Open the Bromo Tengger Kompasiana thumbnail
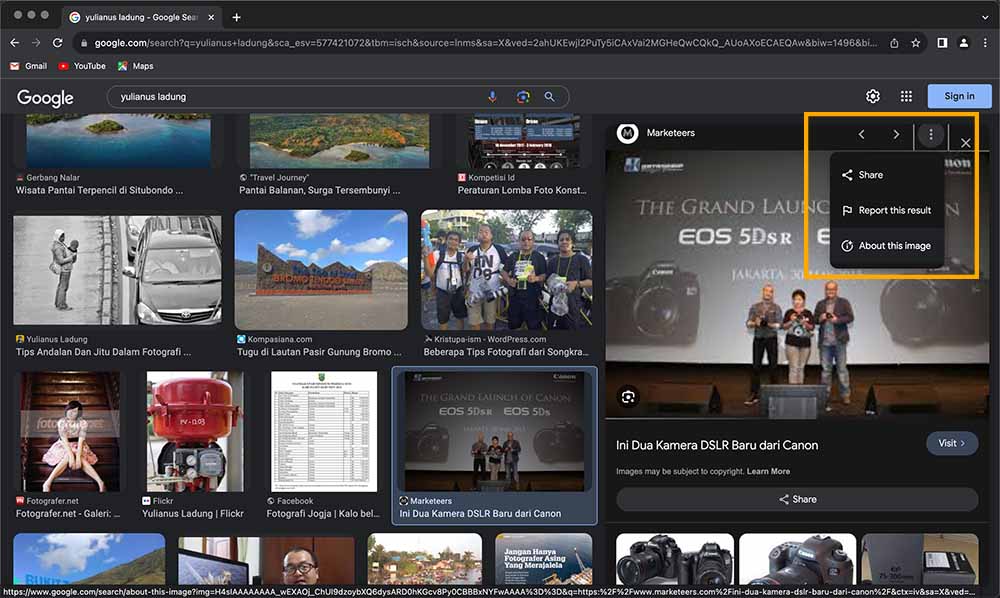 point(321,269)
